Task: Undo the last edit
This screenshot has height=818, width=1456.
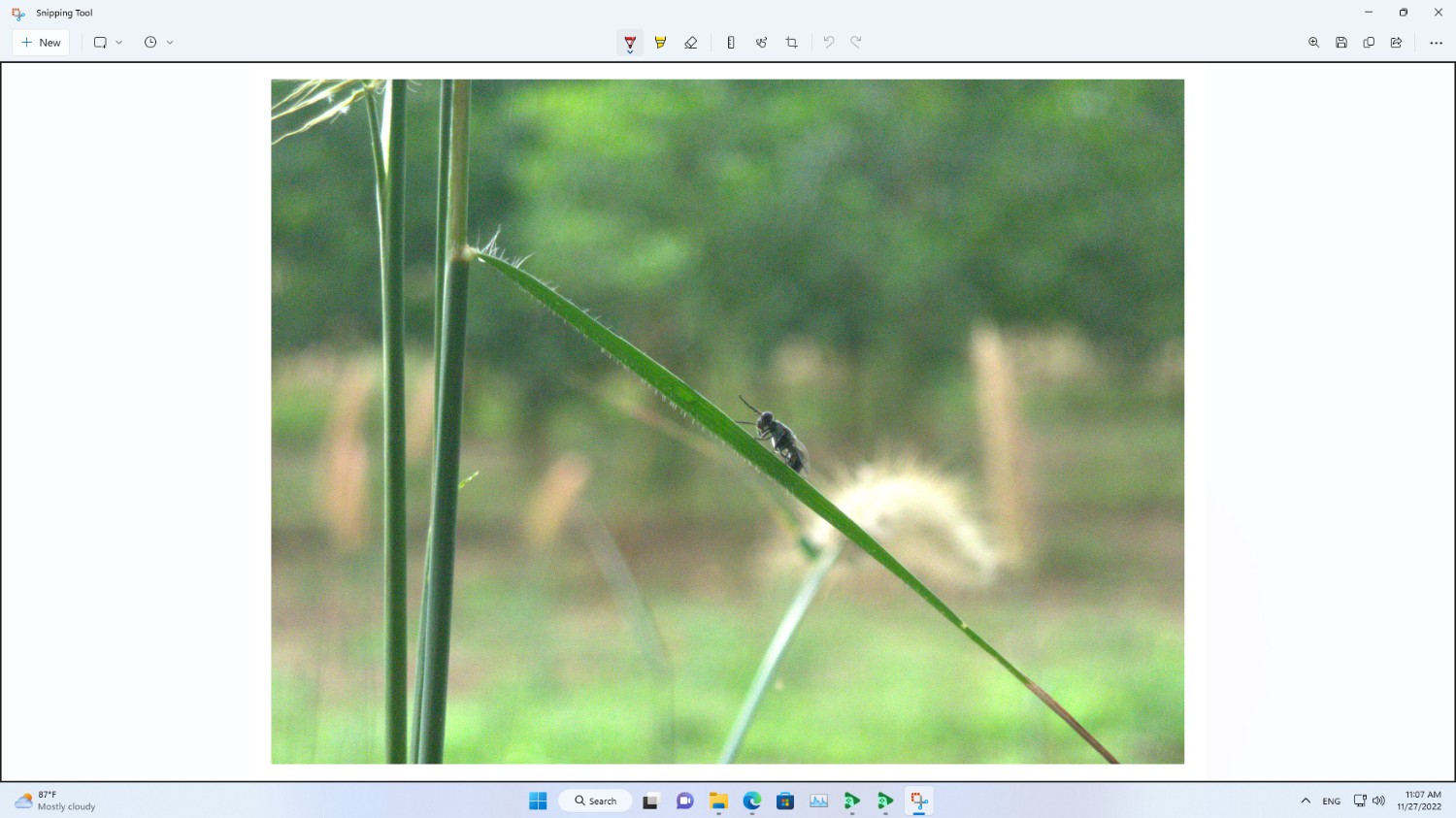Action: [829, 43]
